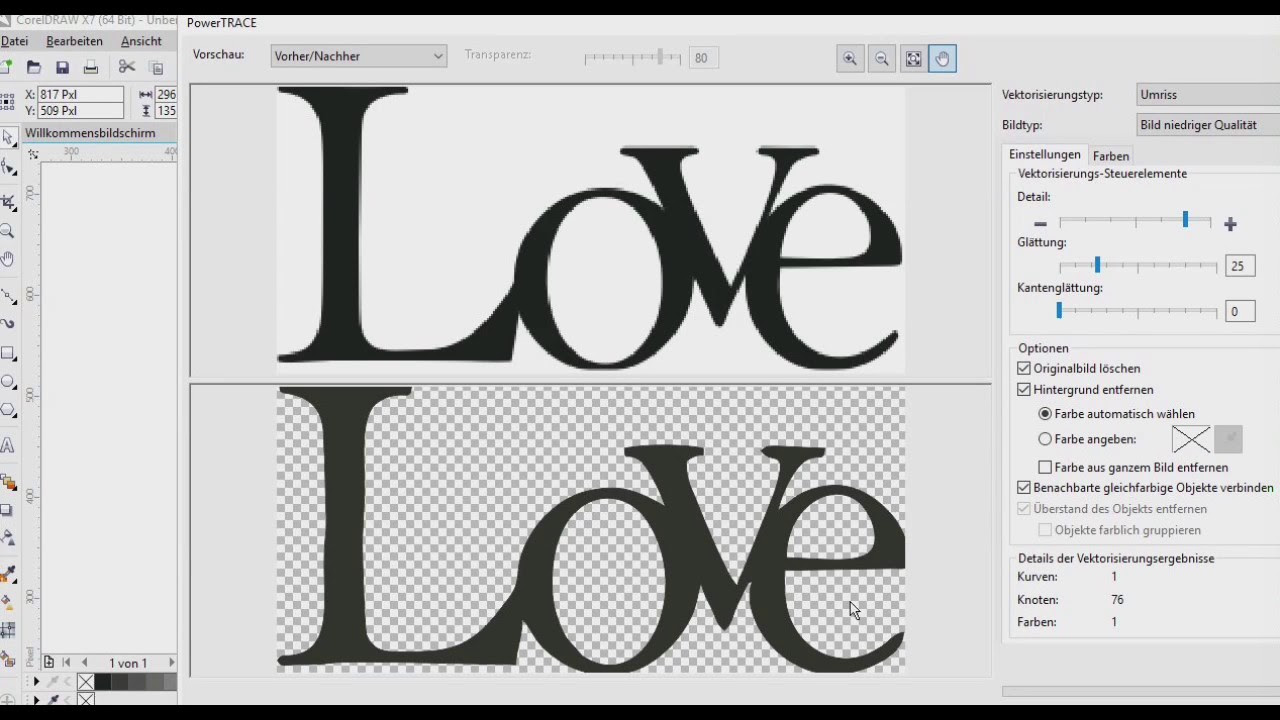Open the Ansicht menu

(141, 41)
